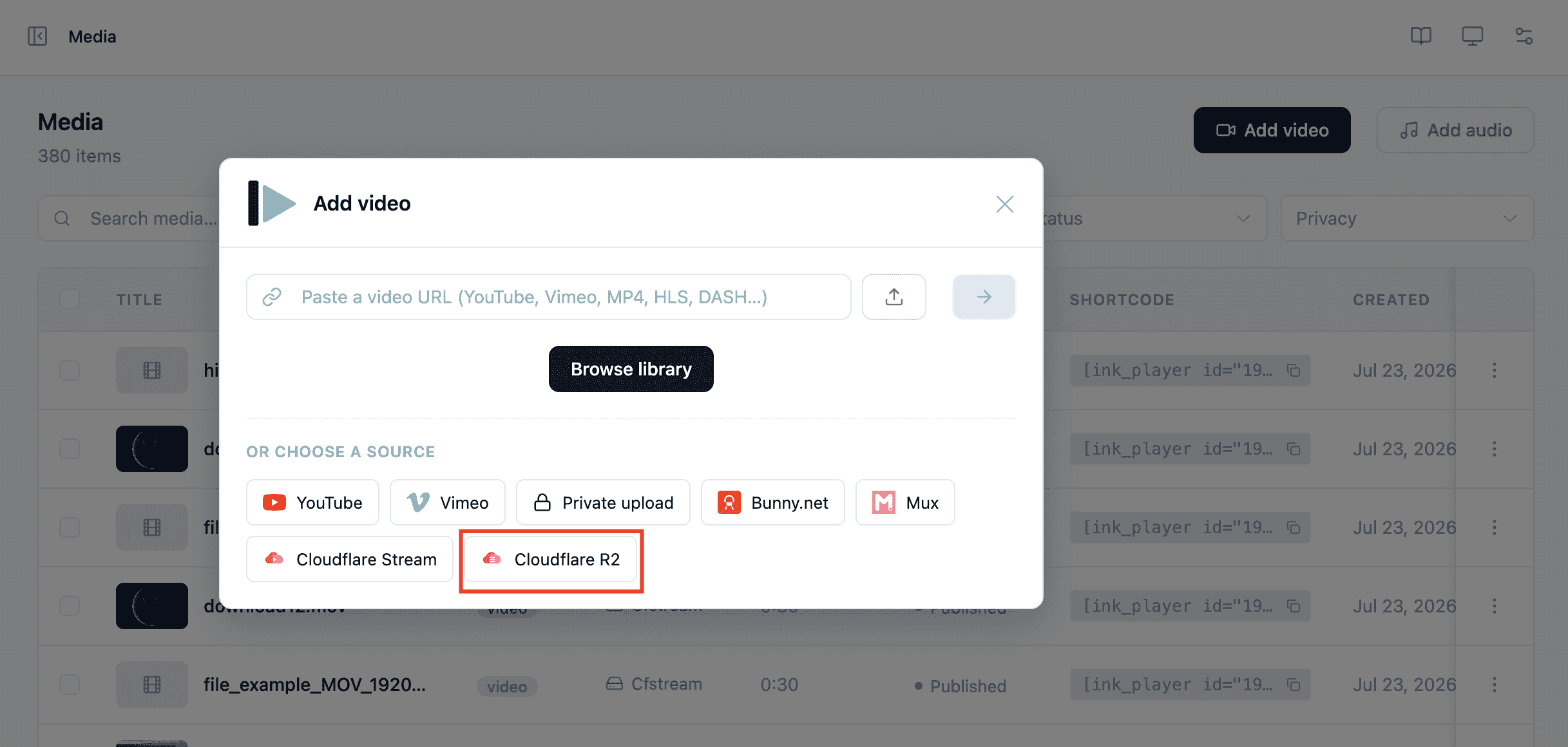Choose YouTube as source

tap(313, 502)
